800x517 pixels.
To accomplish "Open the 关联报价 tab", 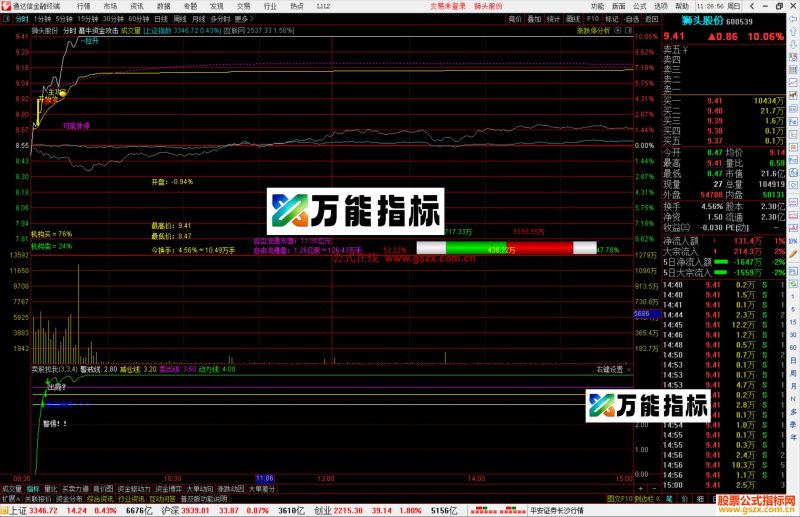I will (x=38, y=499).
